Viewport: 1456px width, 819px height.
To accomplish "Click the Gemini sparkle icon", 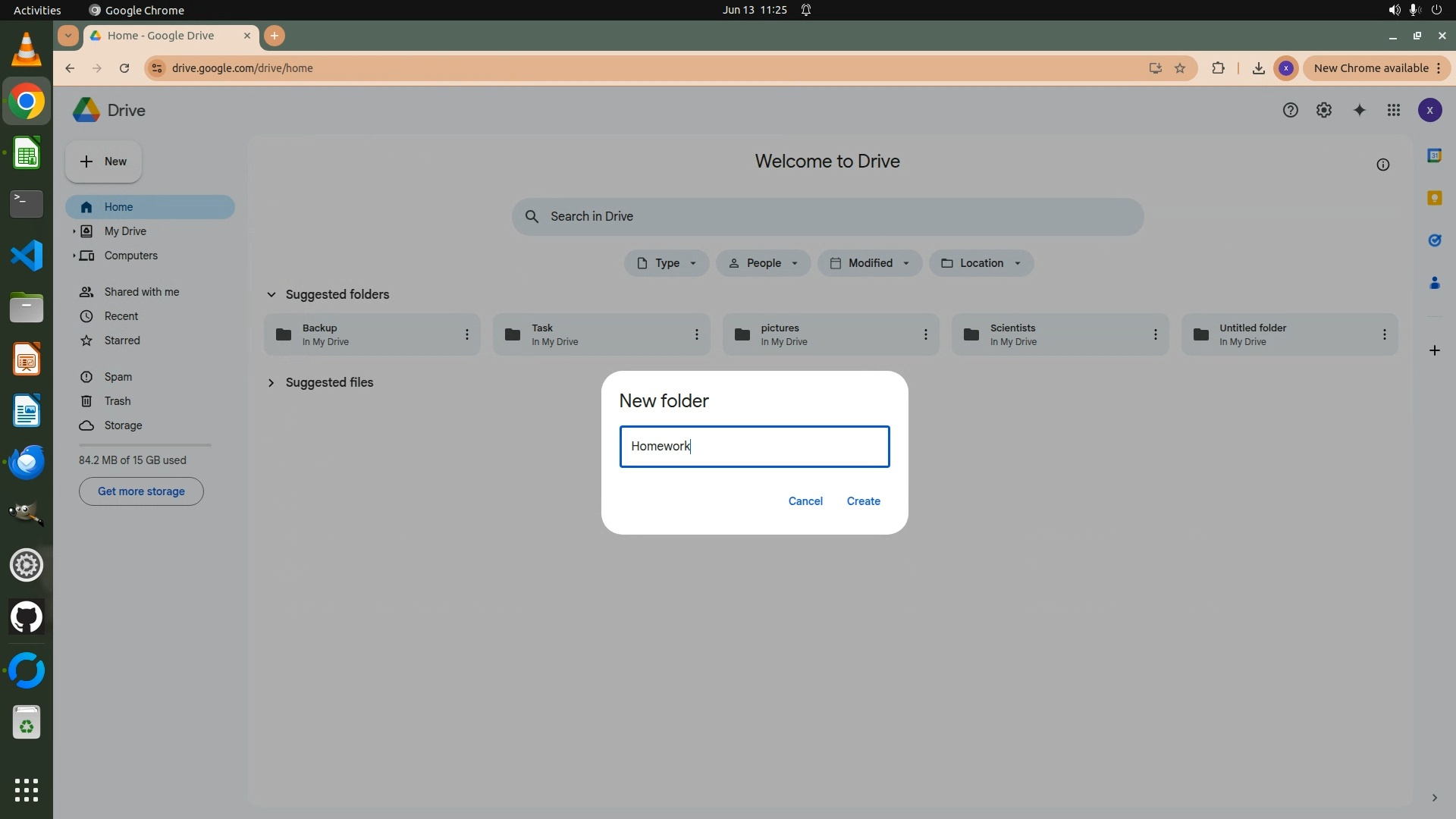I will (x=1359, y=111).
